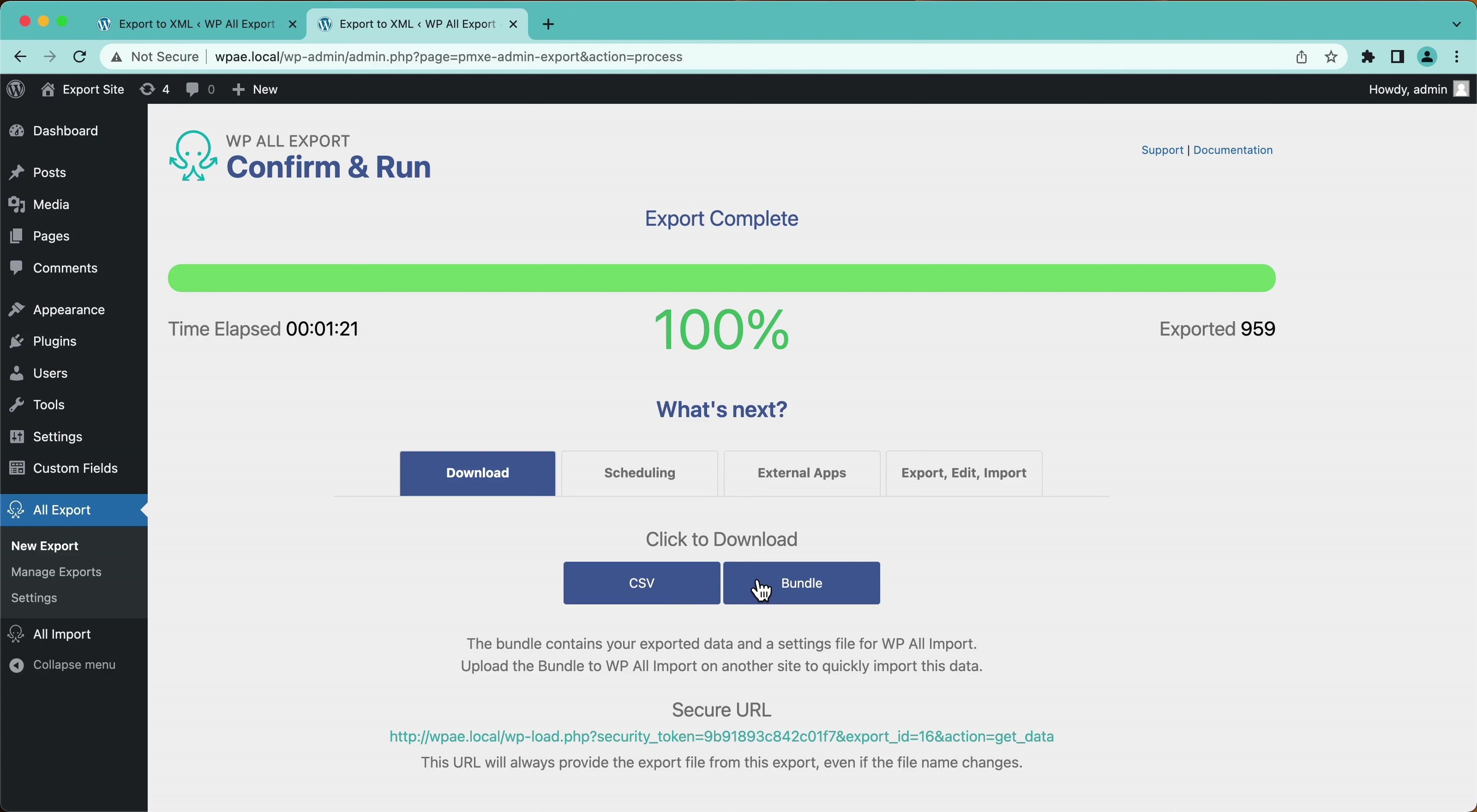The width and height of the screenshot is (1477, 812).
Task: Open the Secure URL link
Action: [721, 737]
